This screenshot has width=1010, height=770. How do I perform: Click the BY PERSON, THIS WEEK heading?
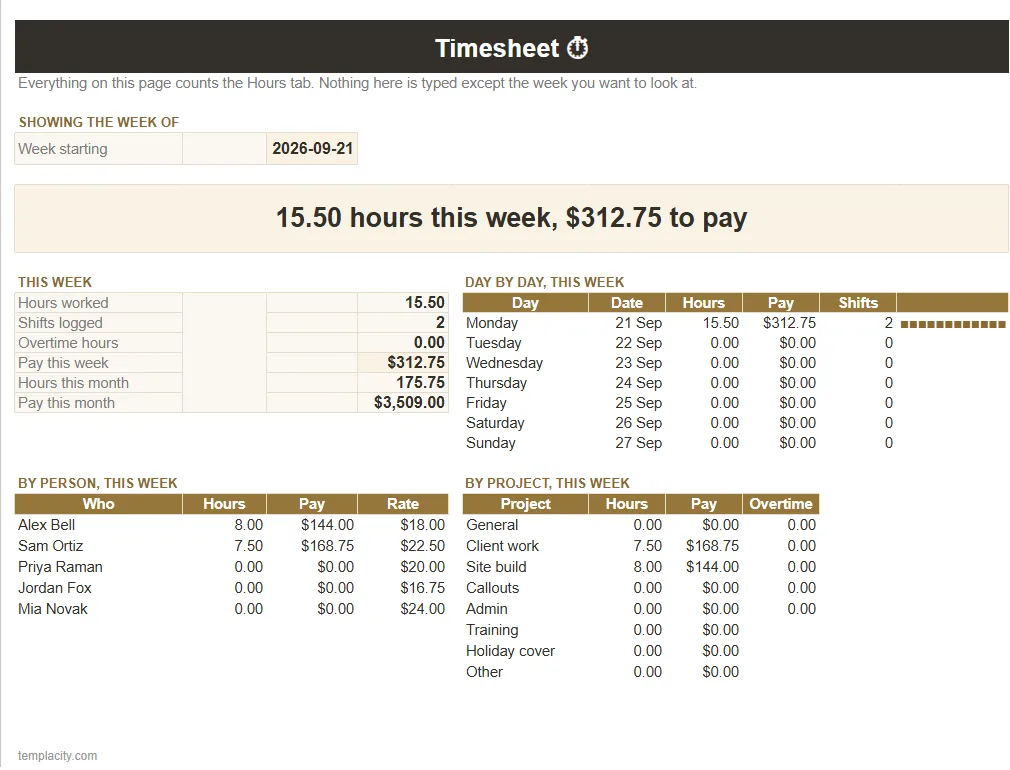(97, 483)
